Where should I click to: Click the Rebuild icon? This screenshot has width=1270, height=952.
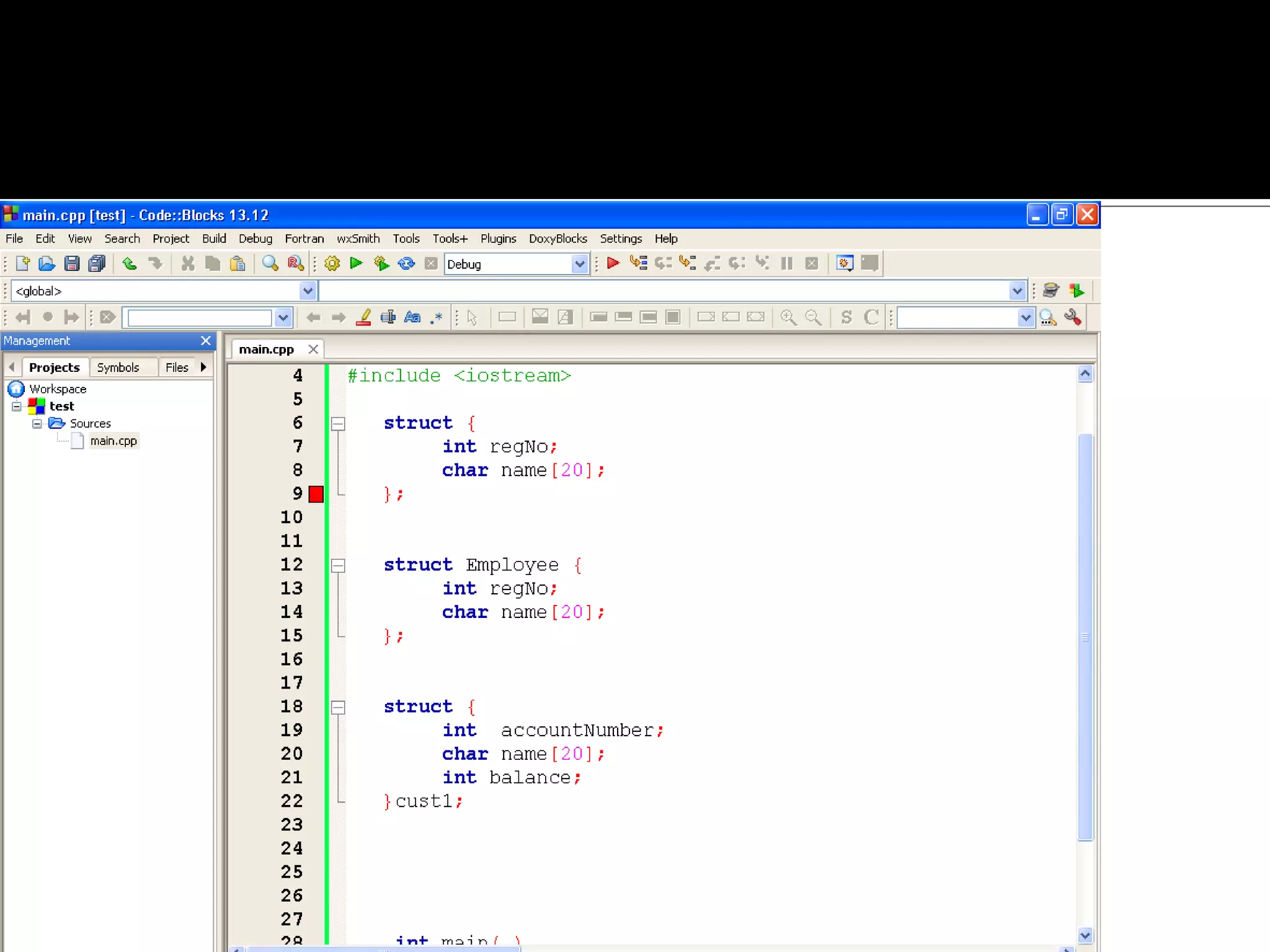point(406,263)
